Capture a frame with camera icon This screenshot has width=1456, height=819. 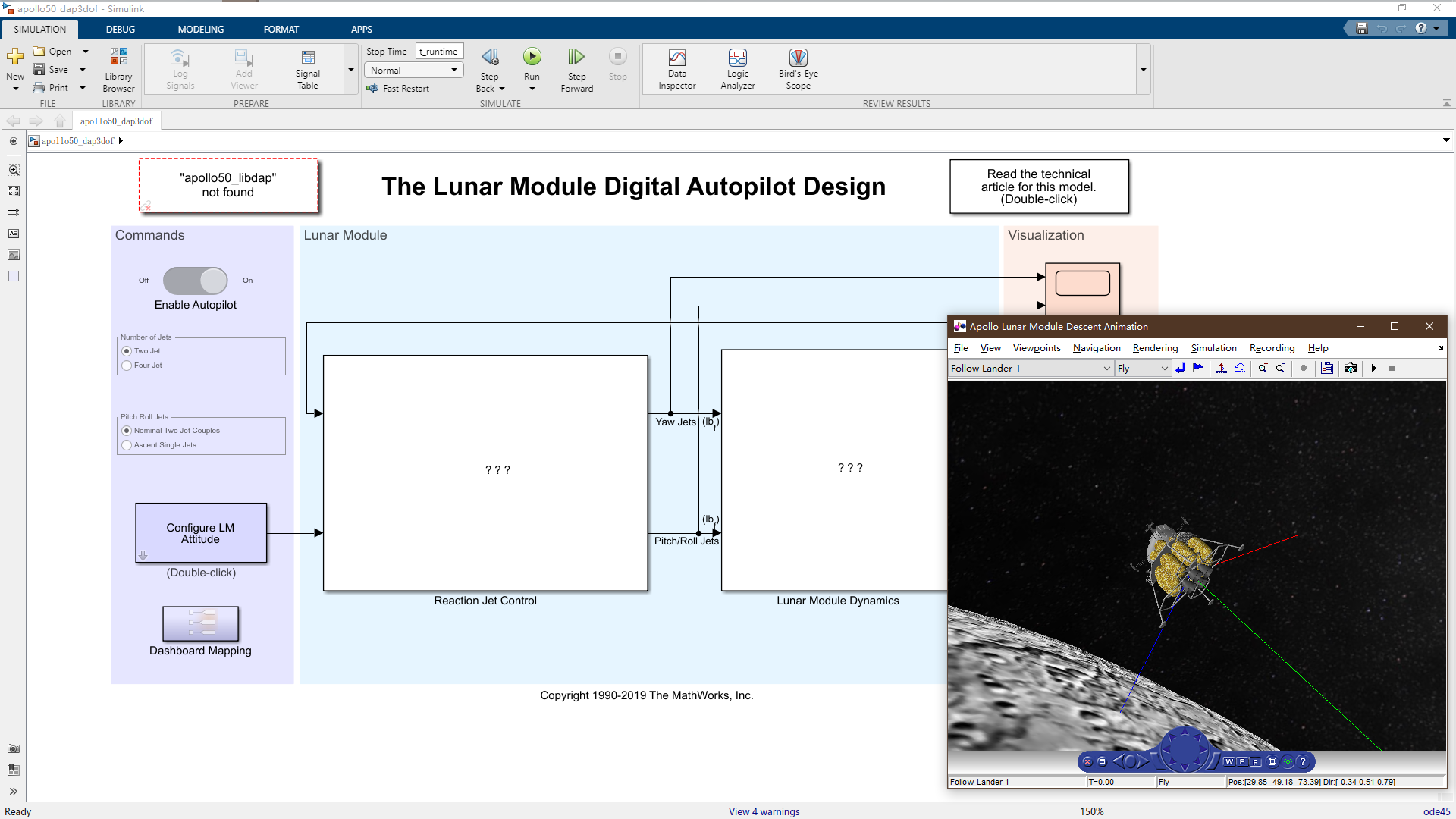pyautogui.click(x=1350, y=369)
